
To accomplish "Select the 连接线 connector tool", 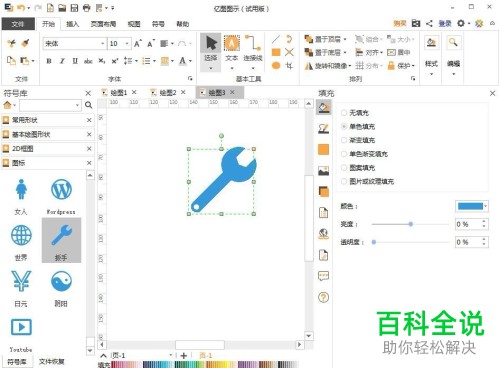I will tap(253, 52).
